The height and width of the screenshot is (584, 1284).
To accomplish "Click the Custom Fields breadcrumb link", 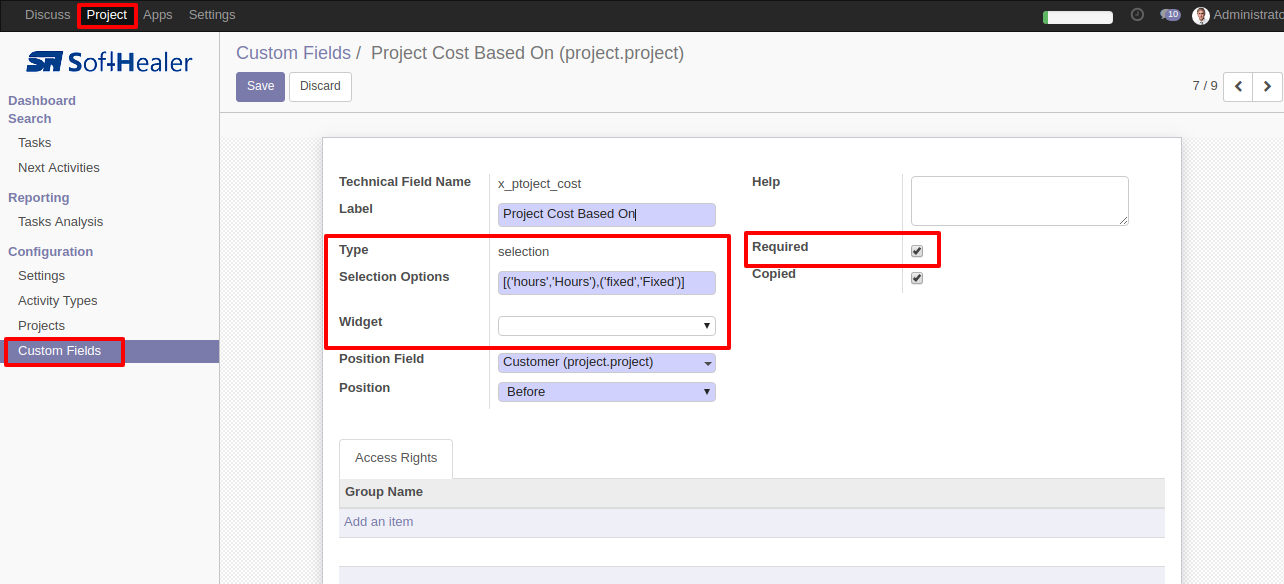I will tap(293, 53).
